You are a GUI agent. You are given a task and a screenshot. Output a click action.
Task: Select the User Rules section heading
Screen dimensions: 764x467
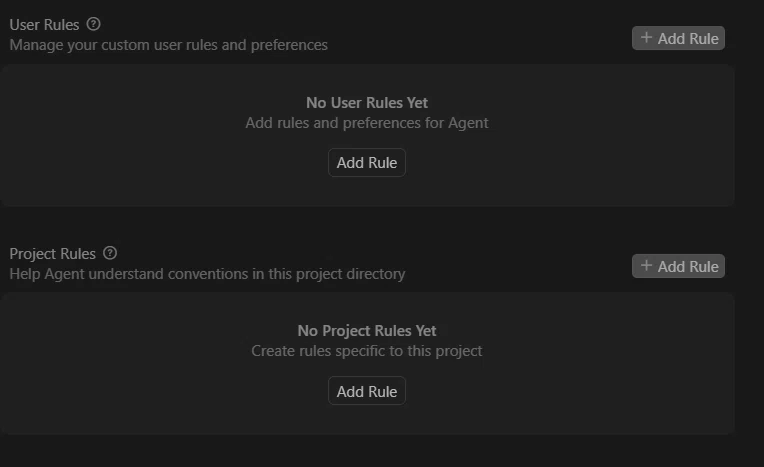[44, 24]
